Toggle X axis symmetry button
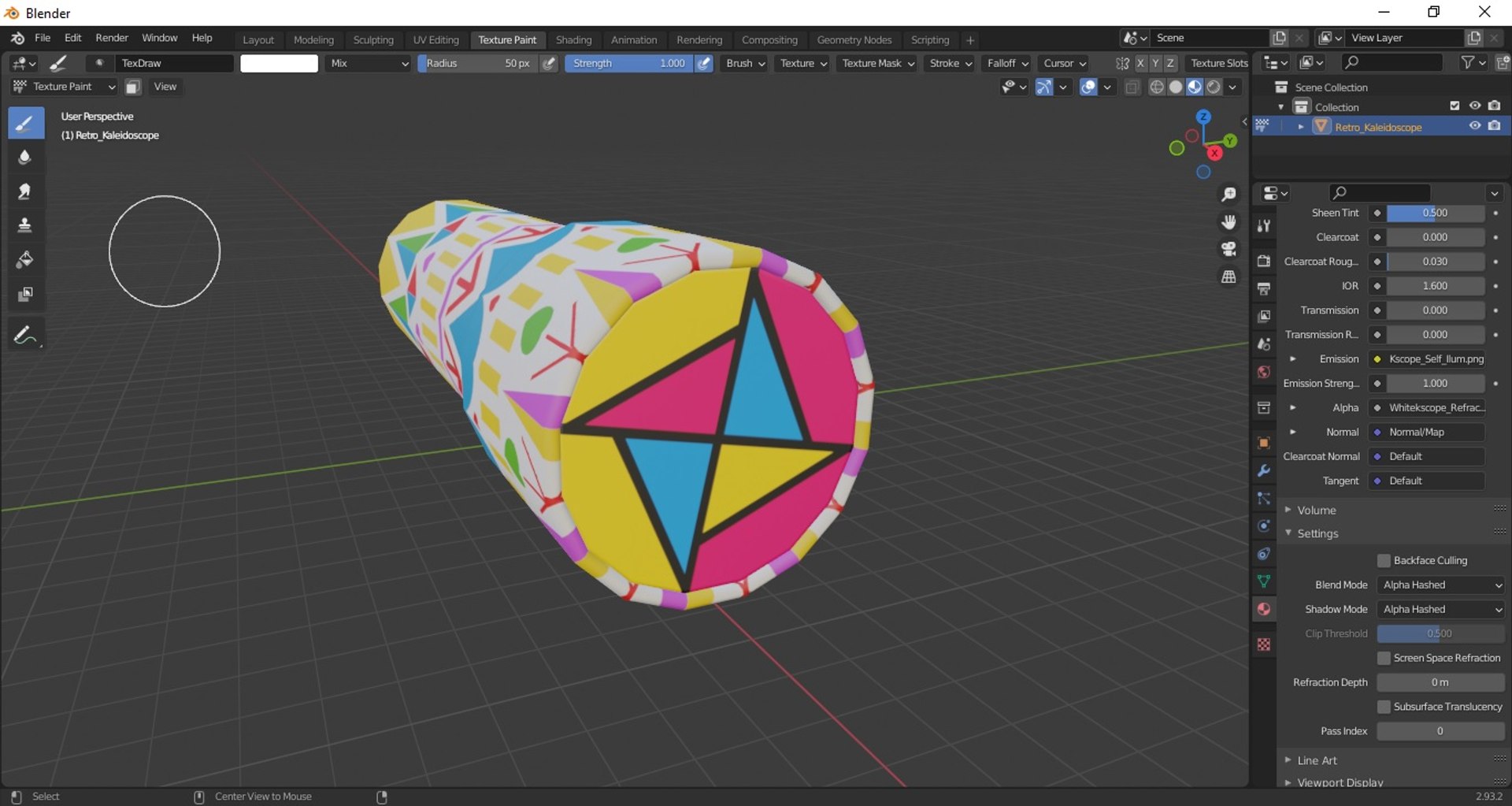Screen dimensions: 1512x806 [x=1140, y=63]
